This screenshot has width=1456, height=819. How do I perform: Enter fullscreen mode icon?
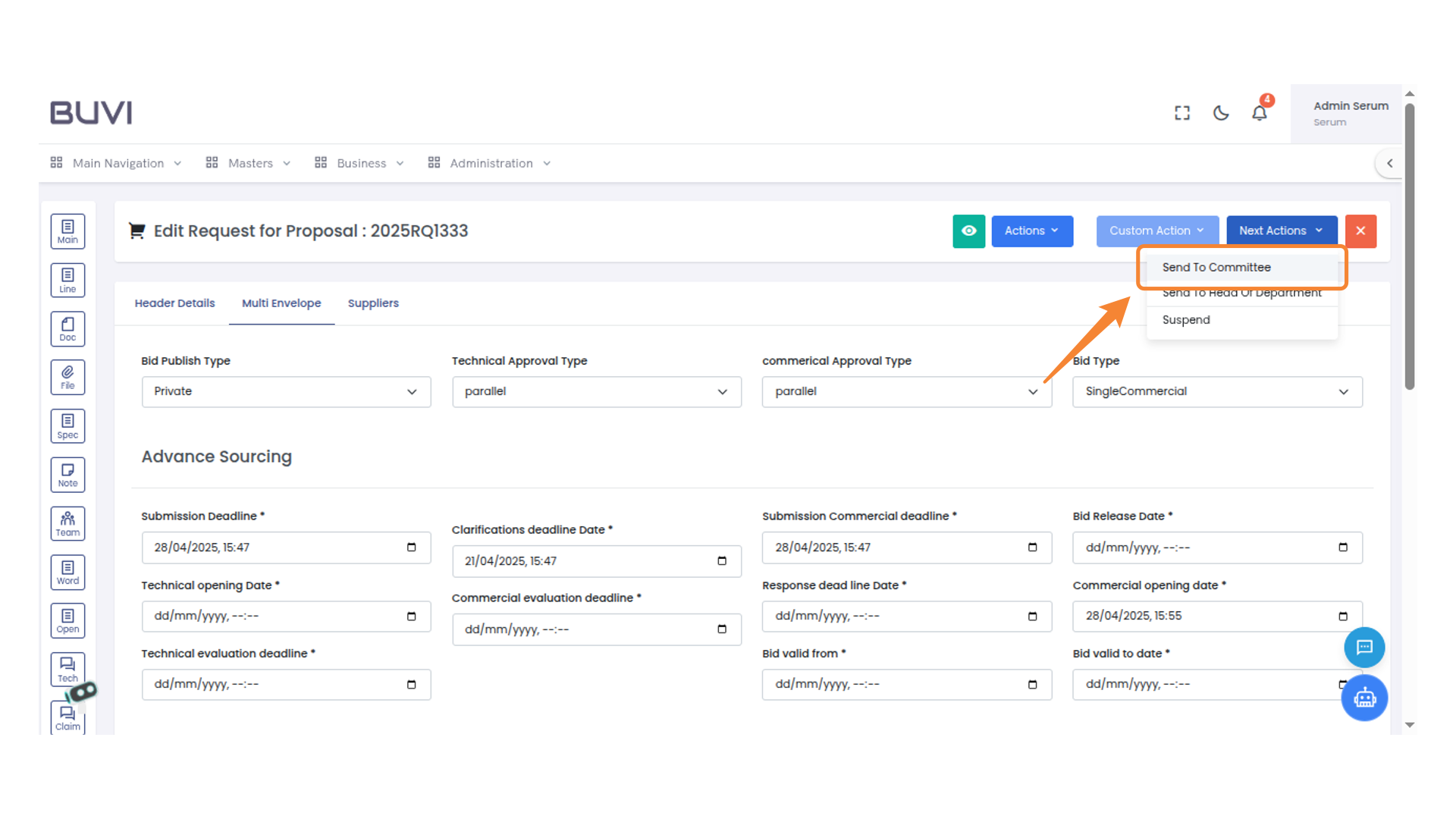[1182, 113]
